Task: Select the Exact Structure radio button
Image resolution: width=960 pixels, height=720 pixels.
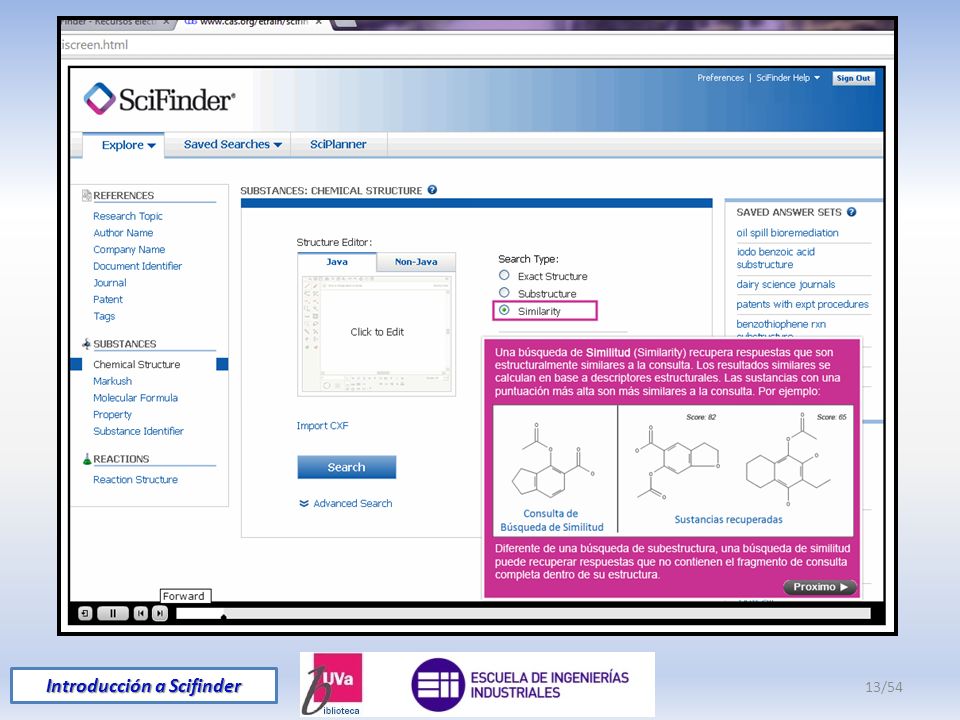Action: [x=504, y=276]
